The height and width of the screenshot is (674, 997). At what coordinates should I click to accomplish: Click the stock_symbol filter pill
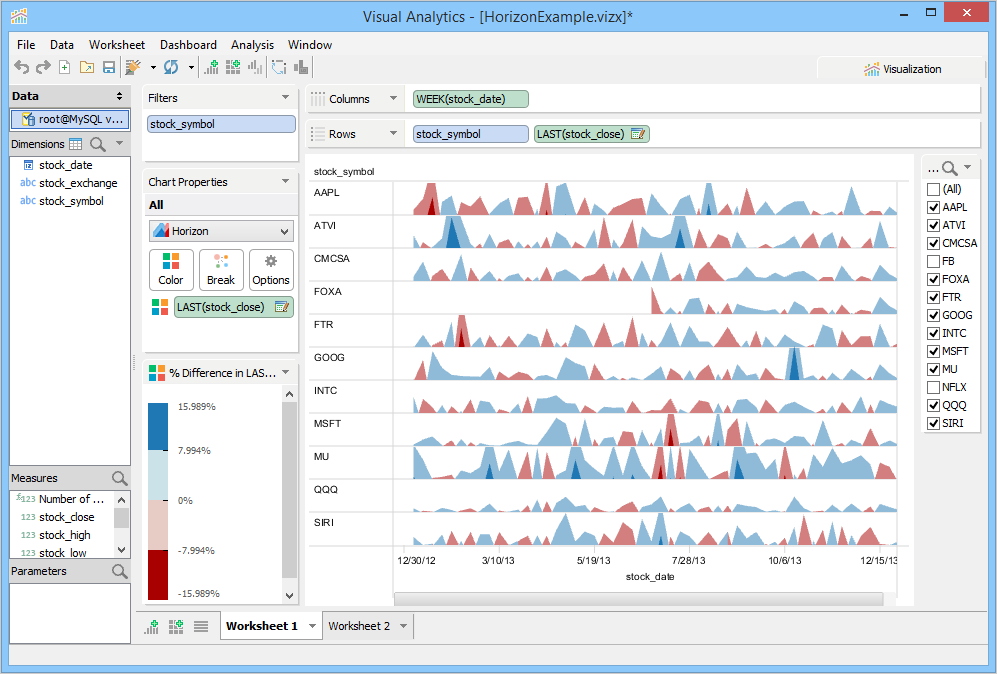pos(221,124)
